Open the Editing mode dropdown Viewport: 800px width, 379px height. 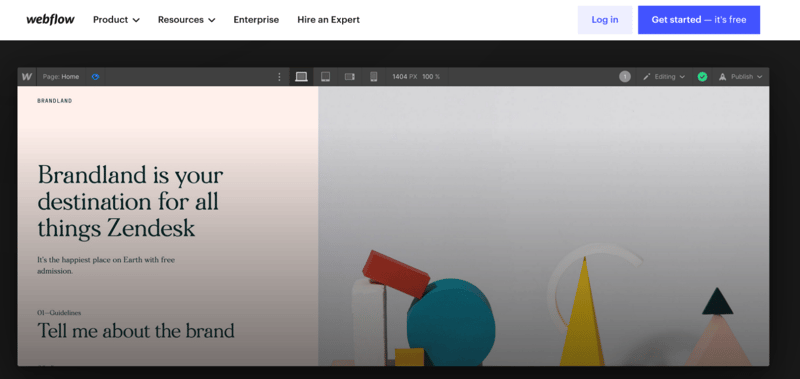point(664,77)
